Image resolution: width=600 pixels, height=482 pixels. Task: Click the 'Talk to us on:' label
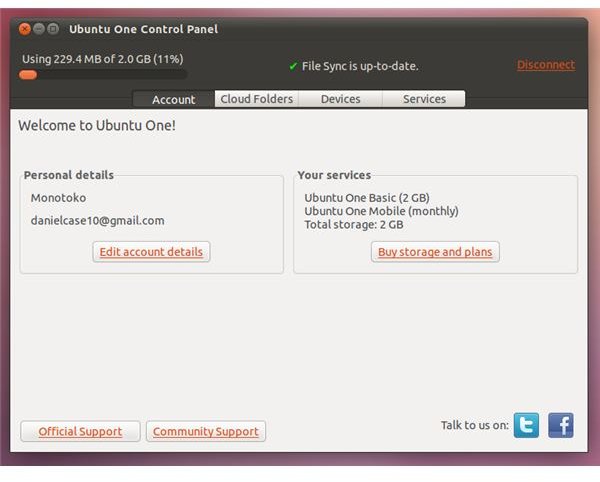coord(474,425)
